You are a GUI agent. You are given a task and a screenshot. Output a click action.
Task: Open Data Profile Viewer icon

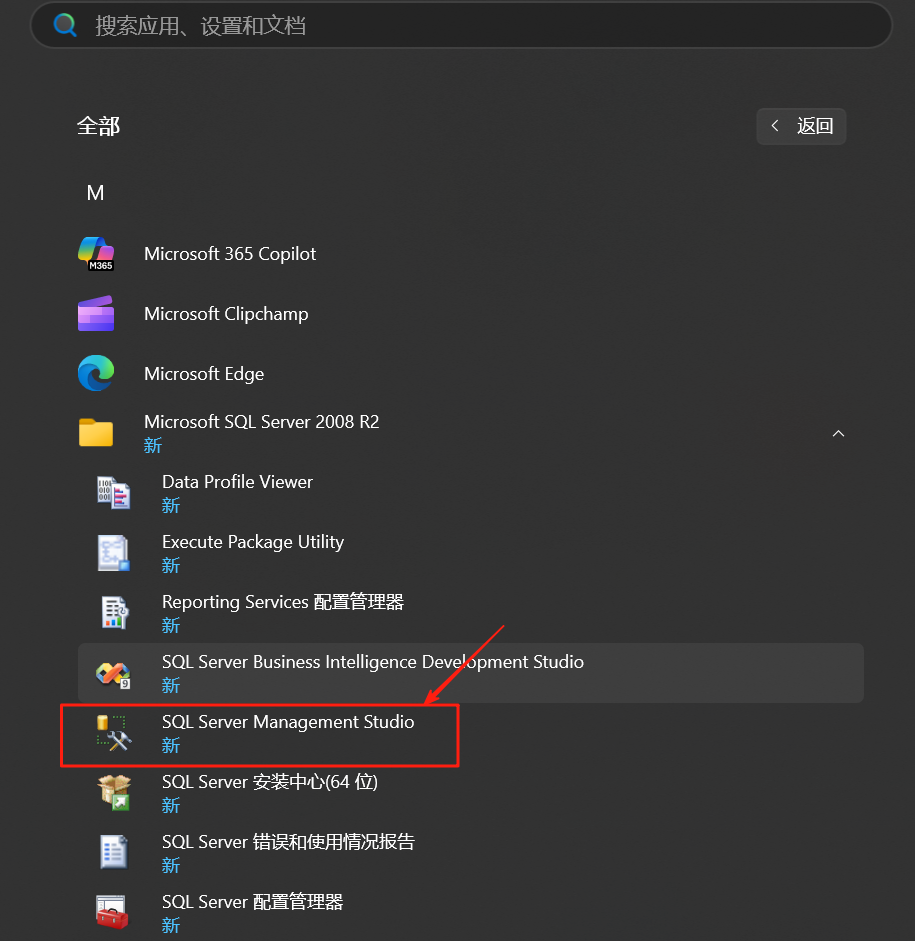click(x=113, y=493)
